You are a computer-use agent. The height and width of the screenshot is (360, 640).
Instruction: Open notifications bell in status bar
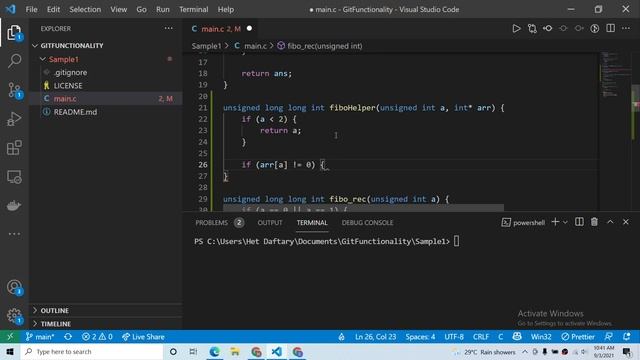[x=627, y=337]
